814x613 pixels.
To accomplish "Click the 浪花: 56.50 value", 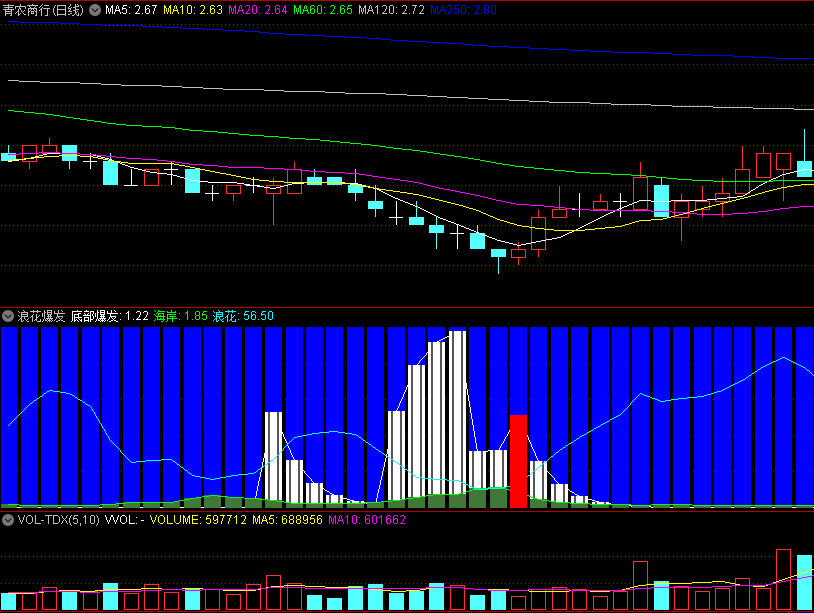I will click(243, 316).
